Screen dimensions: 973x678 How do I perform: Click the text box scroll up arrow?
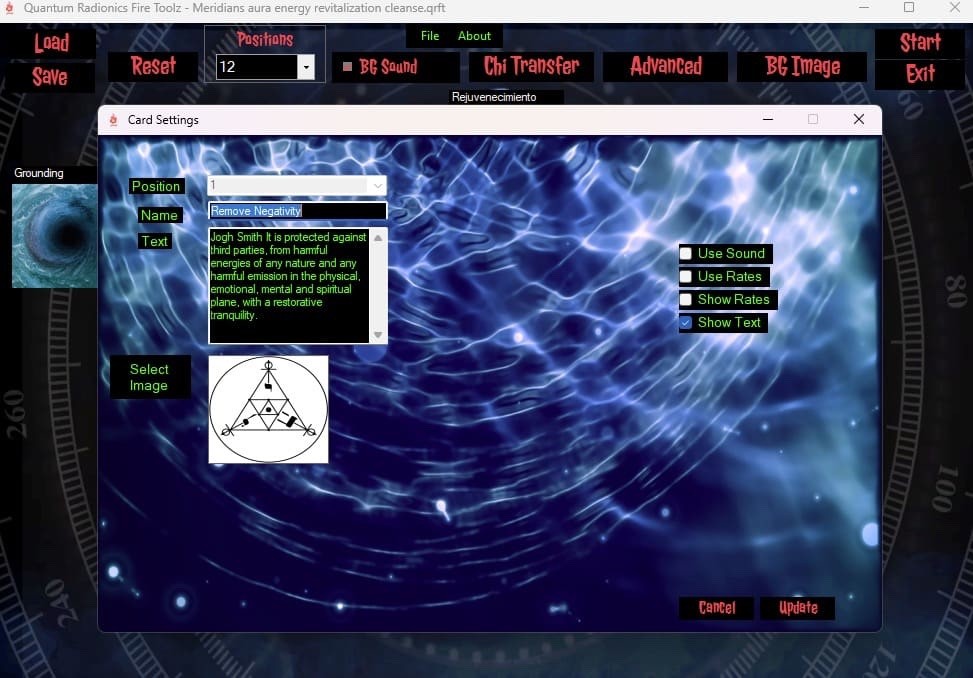point(378,238)
